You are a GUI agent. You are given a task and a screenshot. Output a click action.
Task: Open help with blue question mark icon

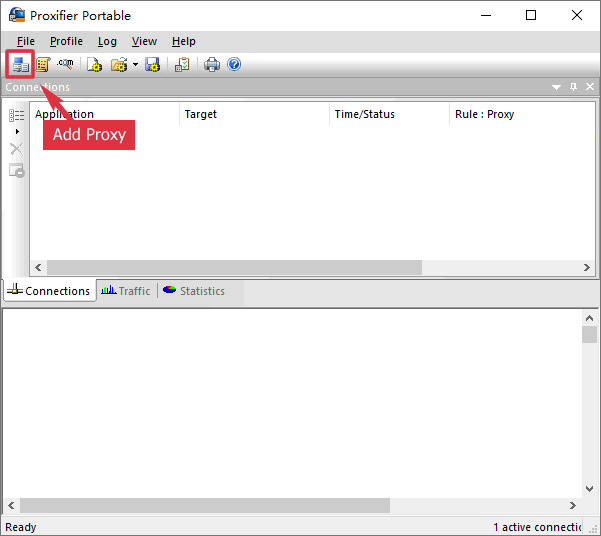(234, 64)
